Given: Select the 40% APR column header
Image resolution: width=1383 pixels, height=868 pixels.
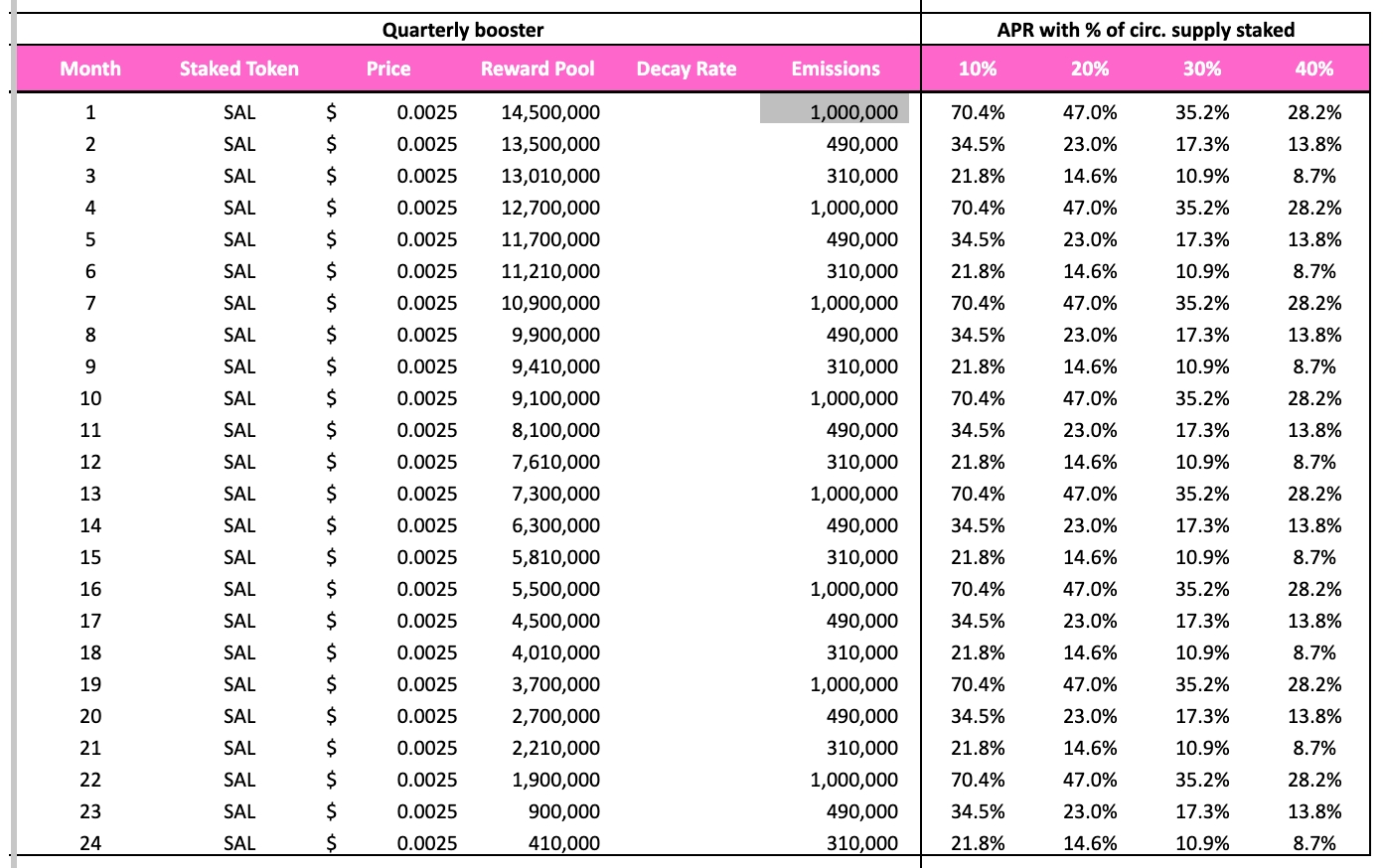Looking at the screenshot, I should 1314,69.
